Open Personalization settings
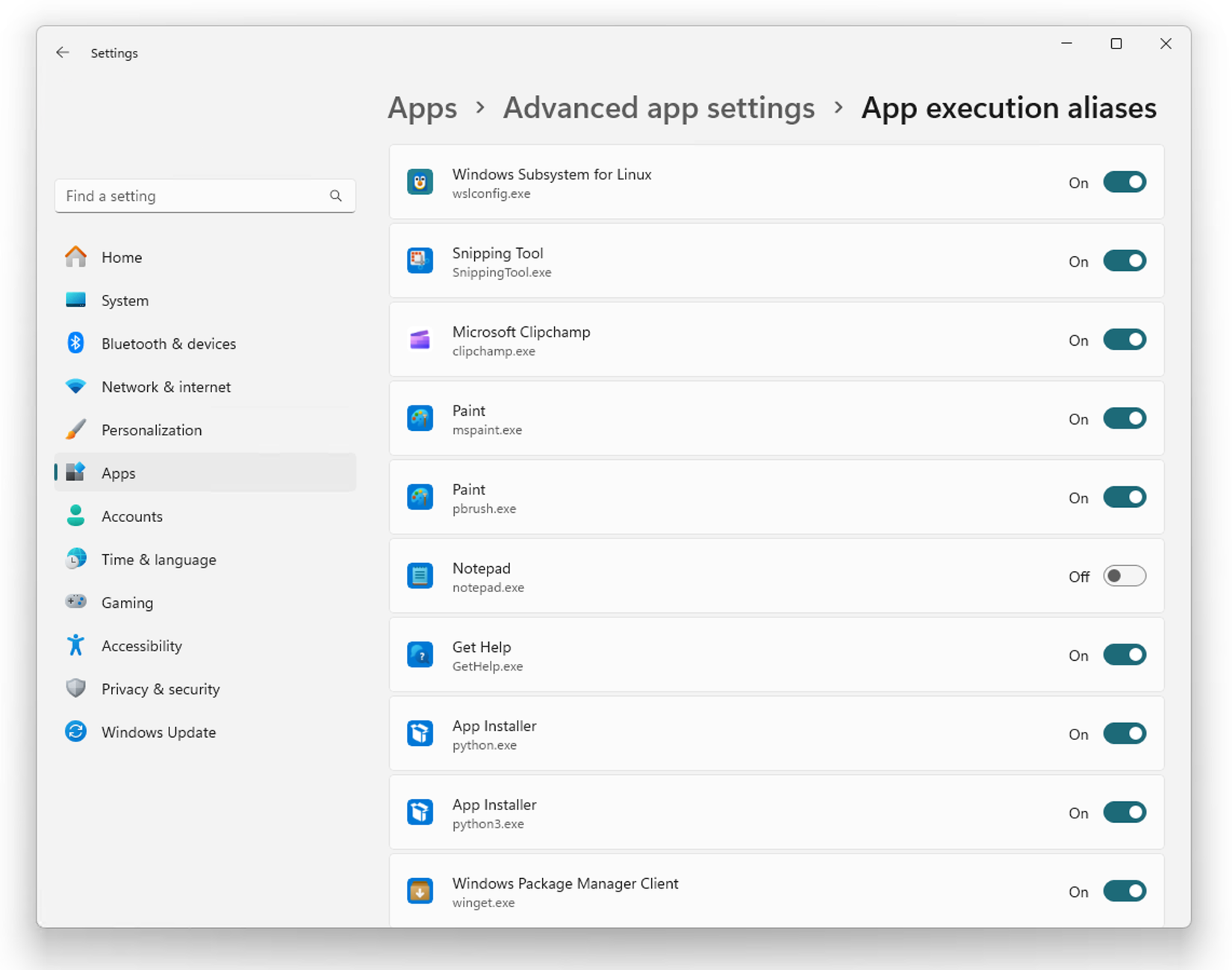The image size is (1232, 970). pyautogui.click(x=152, y=429)
